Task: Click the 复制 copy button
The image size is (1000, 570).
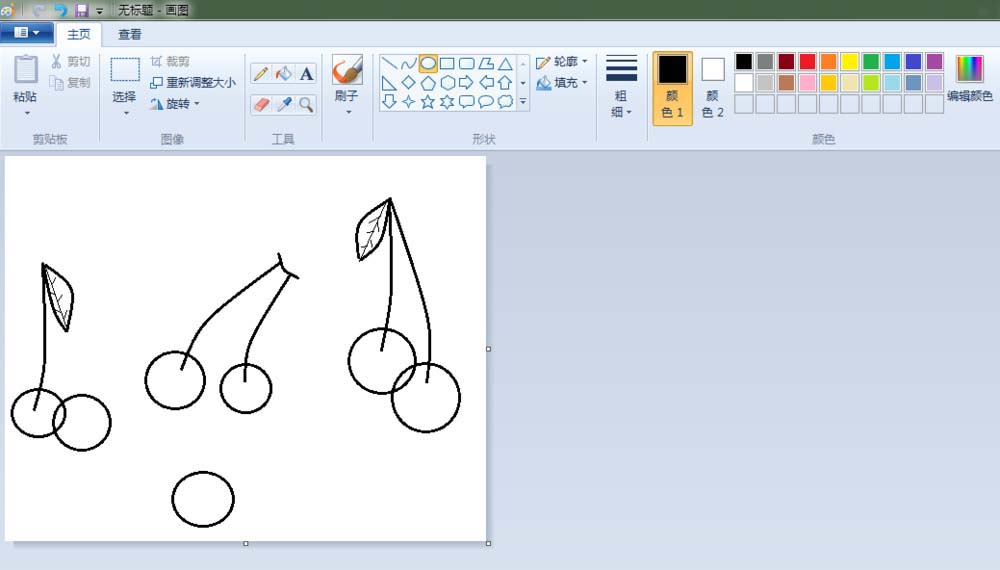Action: pos(71,82)
